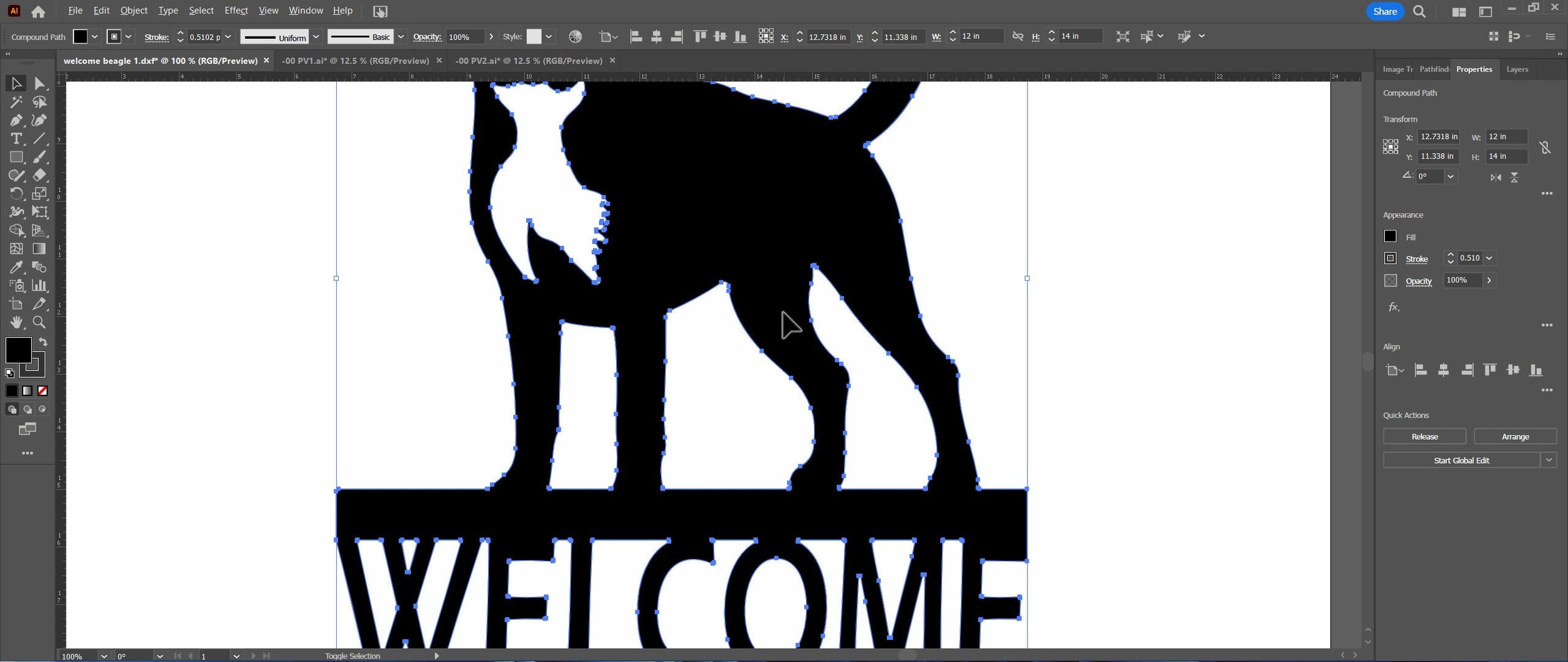Click the Fill swatch in Appearance
This screenshot has width=1568, height=662.
[1390, 237]
